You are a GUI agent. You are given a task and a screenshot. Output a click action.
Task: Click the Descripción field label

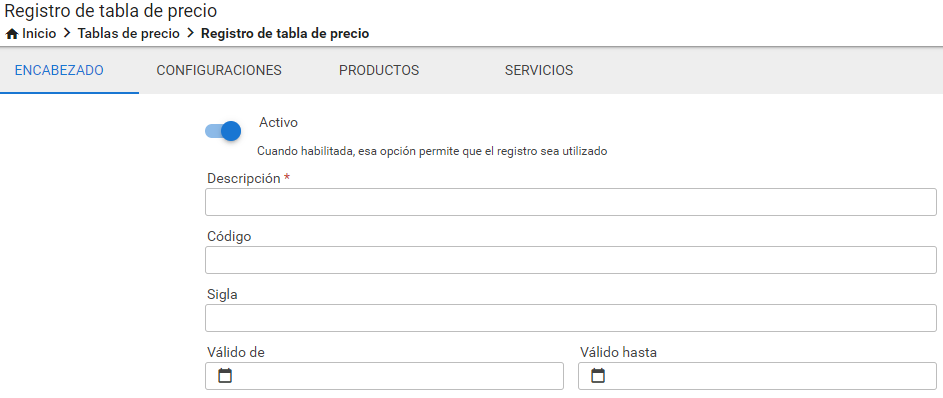(244, 179)
